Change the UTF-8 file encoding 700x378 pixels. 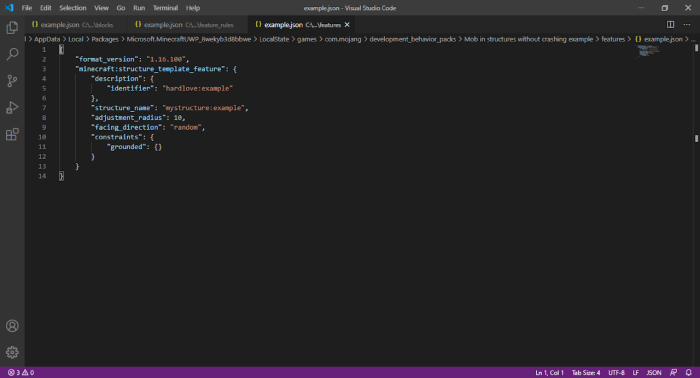tap(617, 372)
